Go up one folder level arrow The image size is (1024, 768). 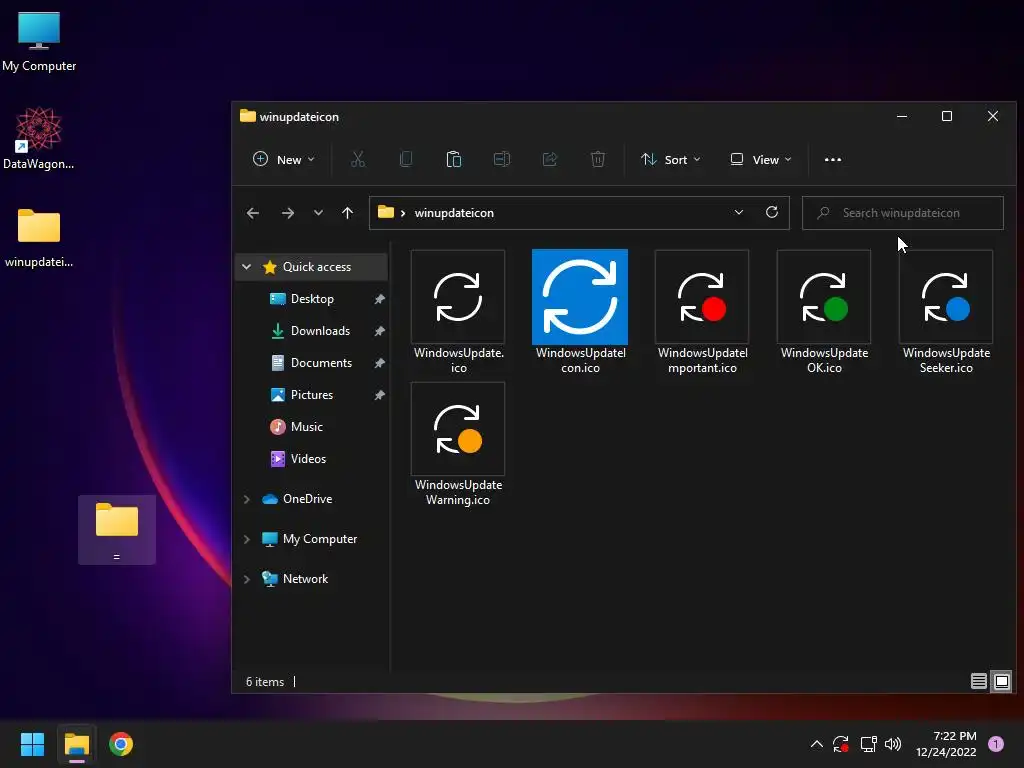pos(347,213)
